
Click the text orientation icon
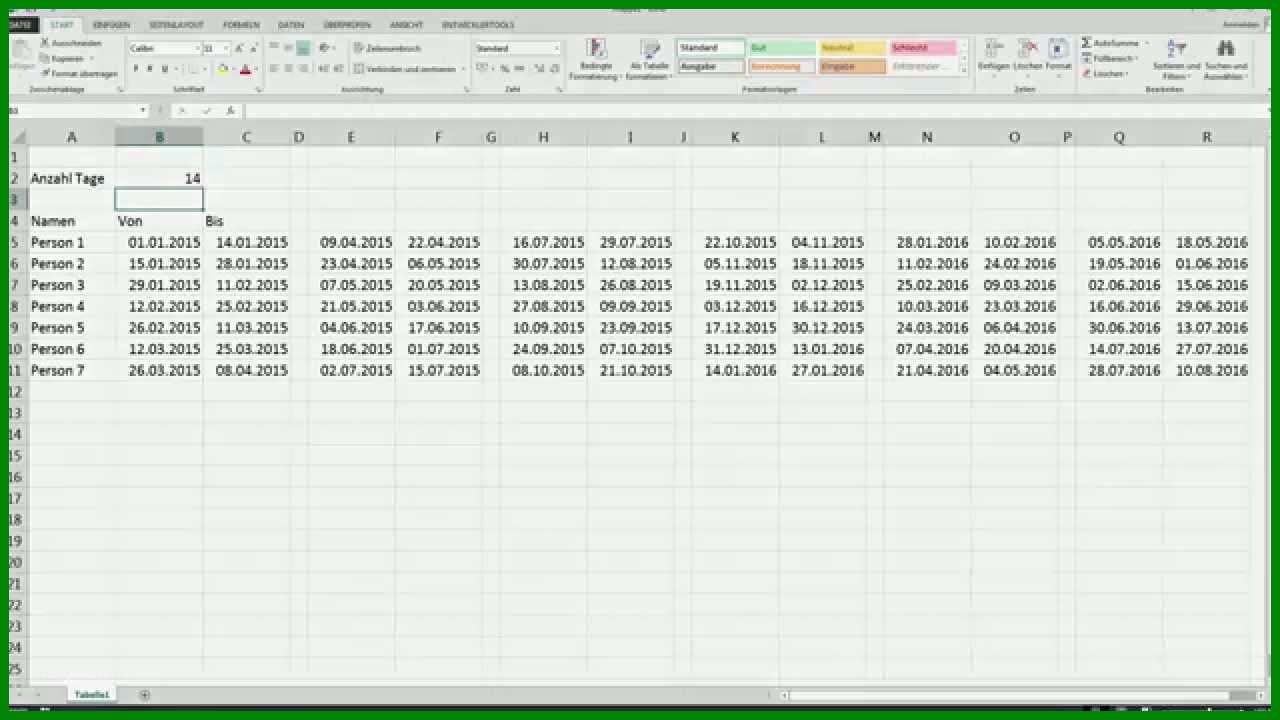tap(325, 48)
